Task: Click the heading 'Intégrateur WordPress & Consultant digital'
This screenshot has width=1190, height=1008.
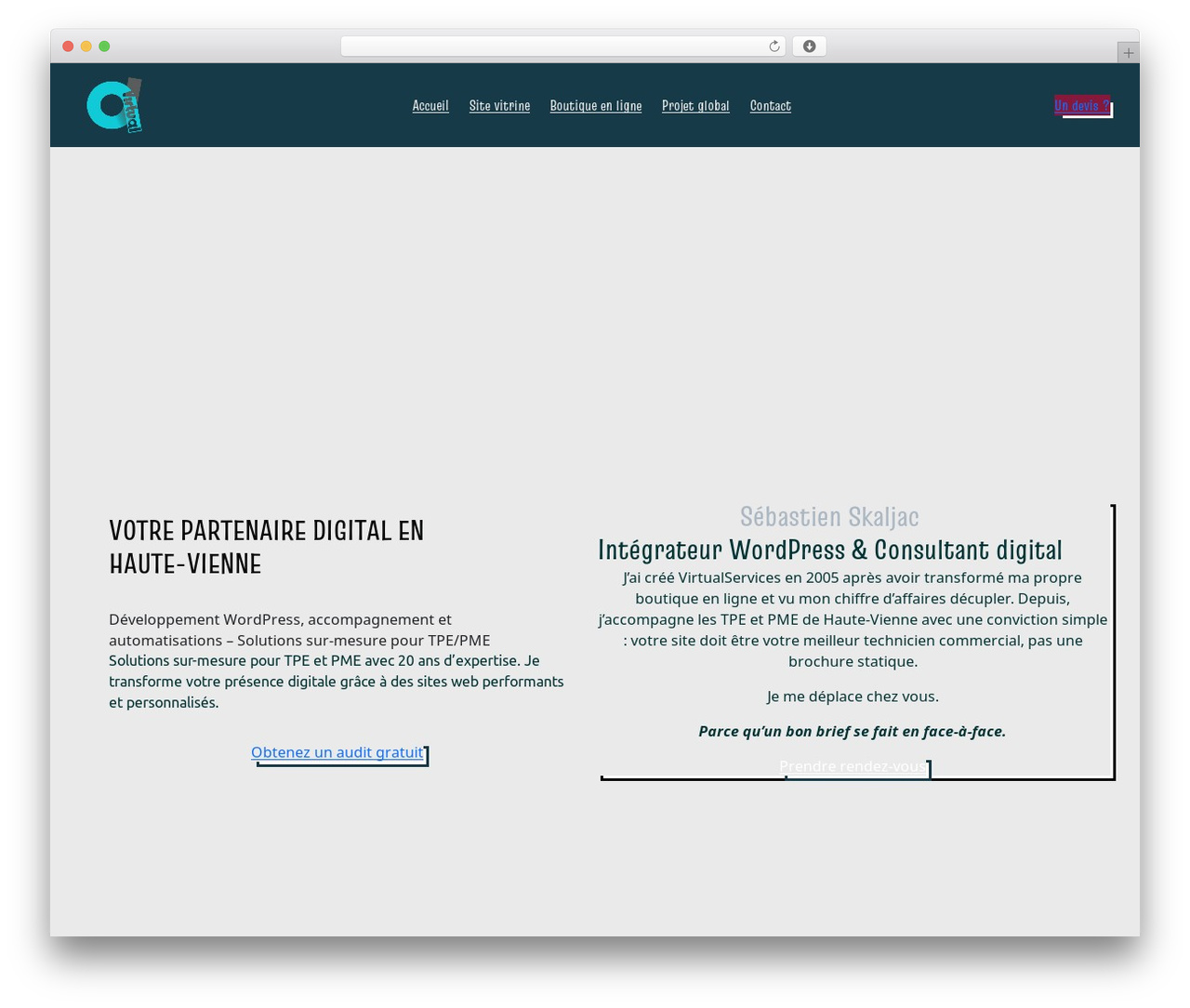Action: 829,550
